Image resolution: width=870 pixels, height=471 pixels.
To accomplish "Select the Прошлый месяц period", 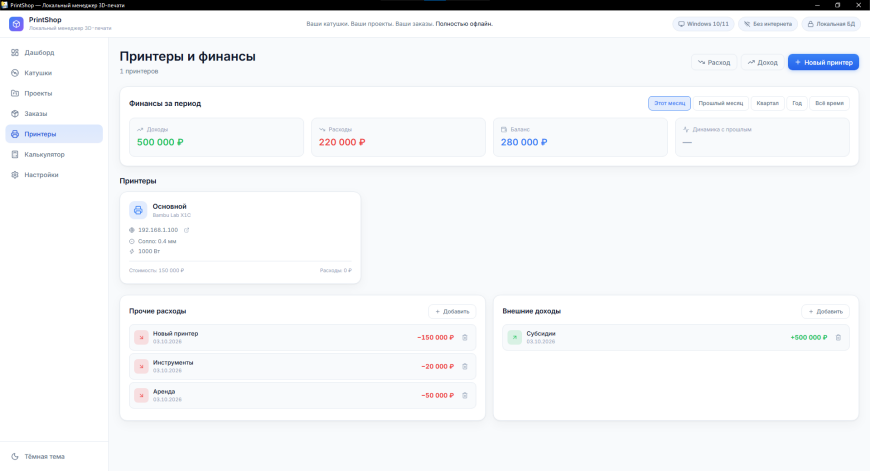I will pyautogui.click(x=721, y=103).
